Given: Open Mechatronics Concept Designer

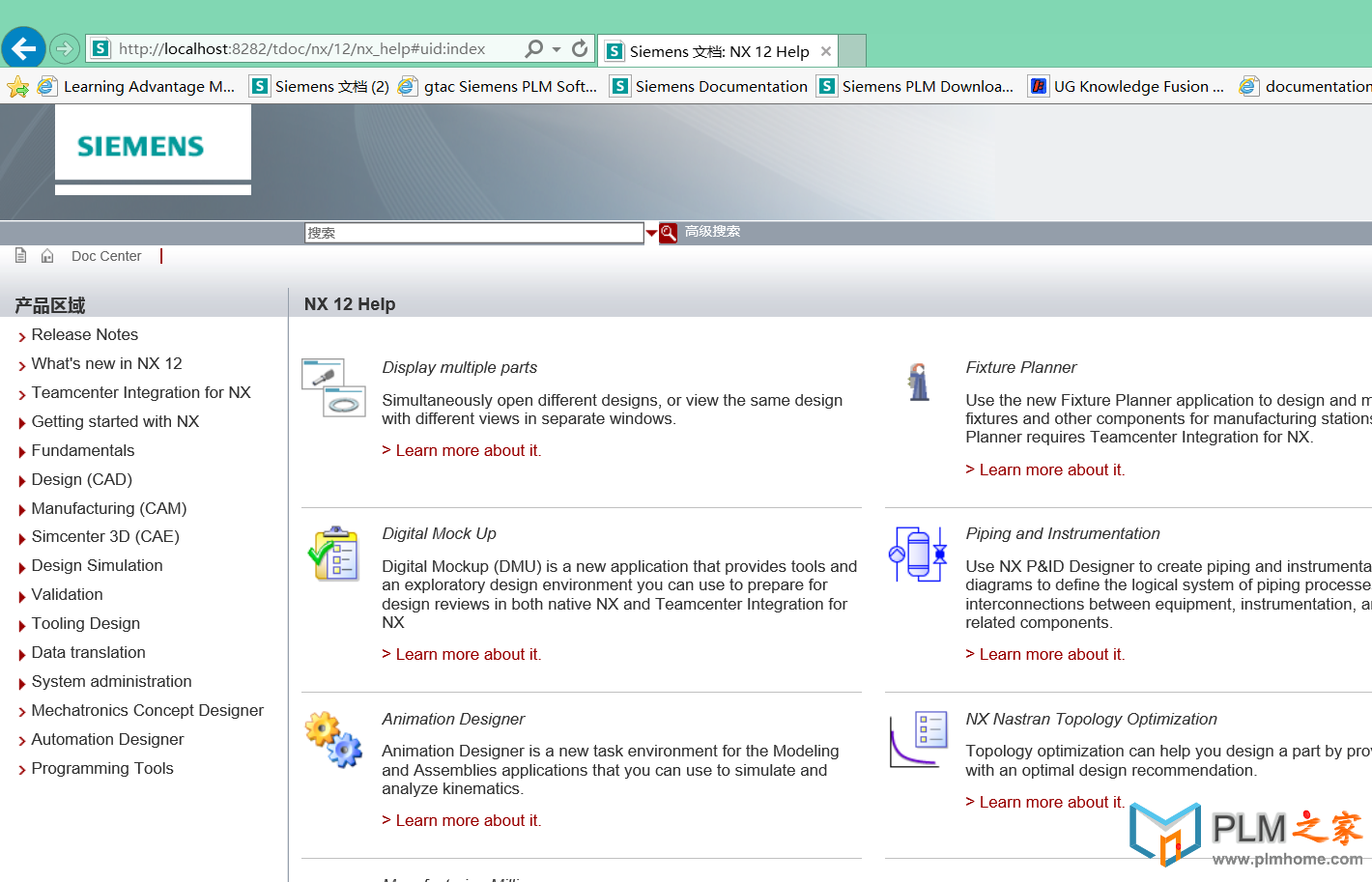Looking at the screenshot, I should click(147, 711).
